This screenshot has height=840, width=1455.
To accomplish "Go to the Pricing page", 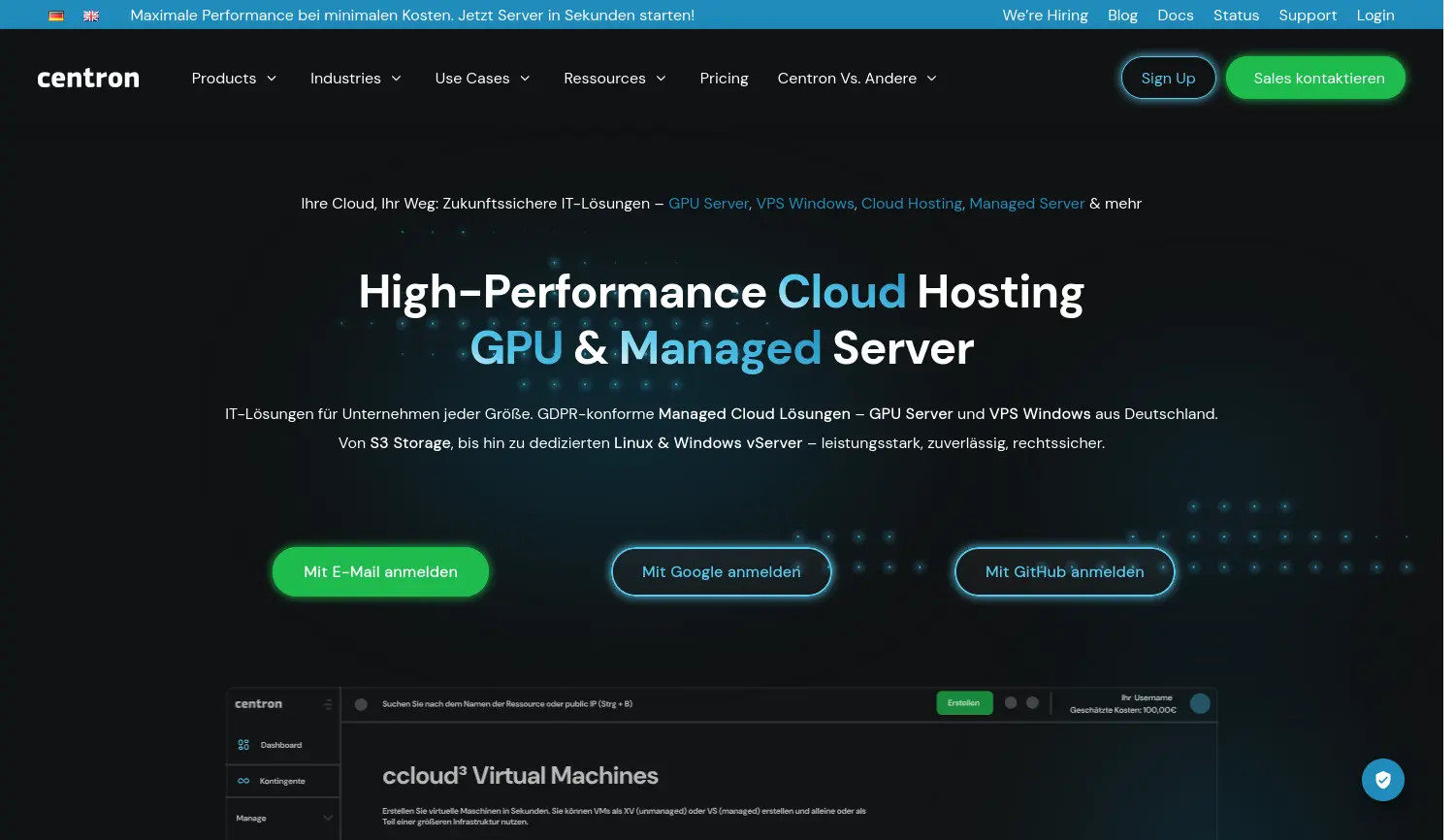I will (724, 79).
